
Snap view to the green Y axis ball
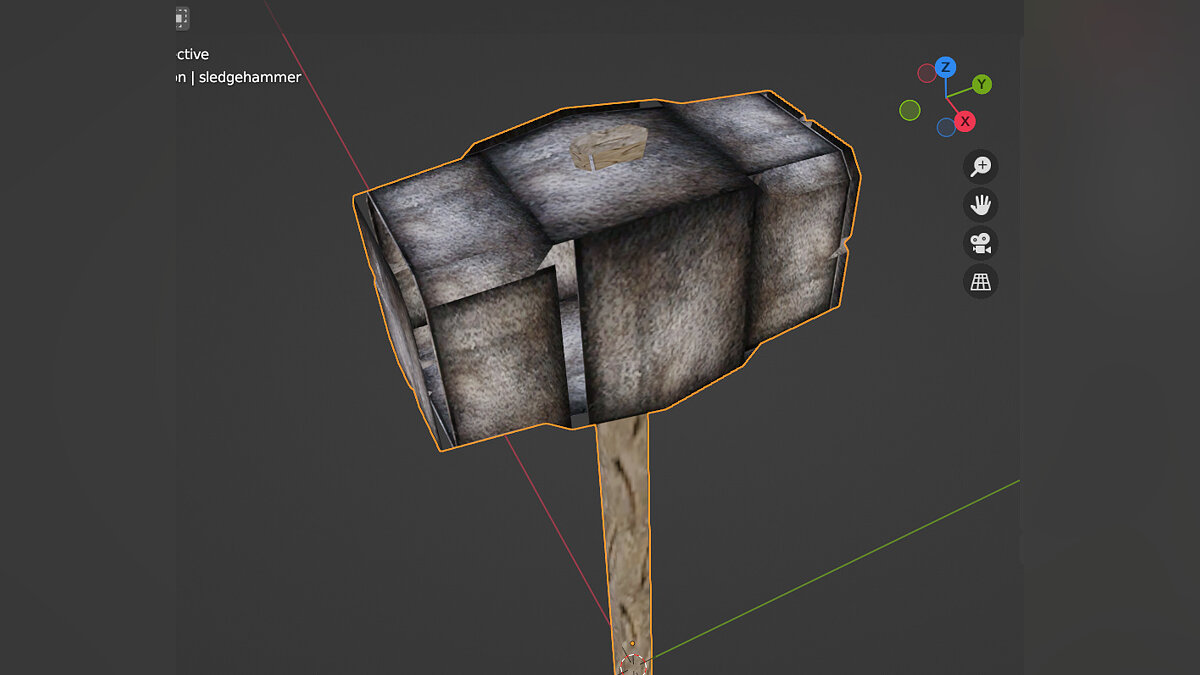click(982, 84)
